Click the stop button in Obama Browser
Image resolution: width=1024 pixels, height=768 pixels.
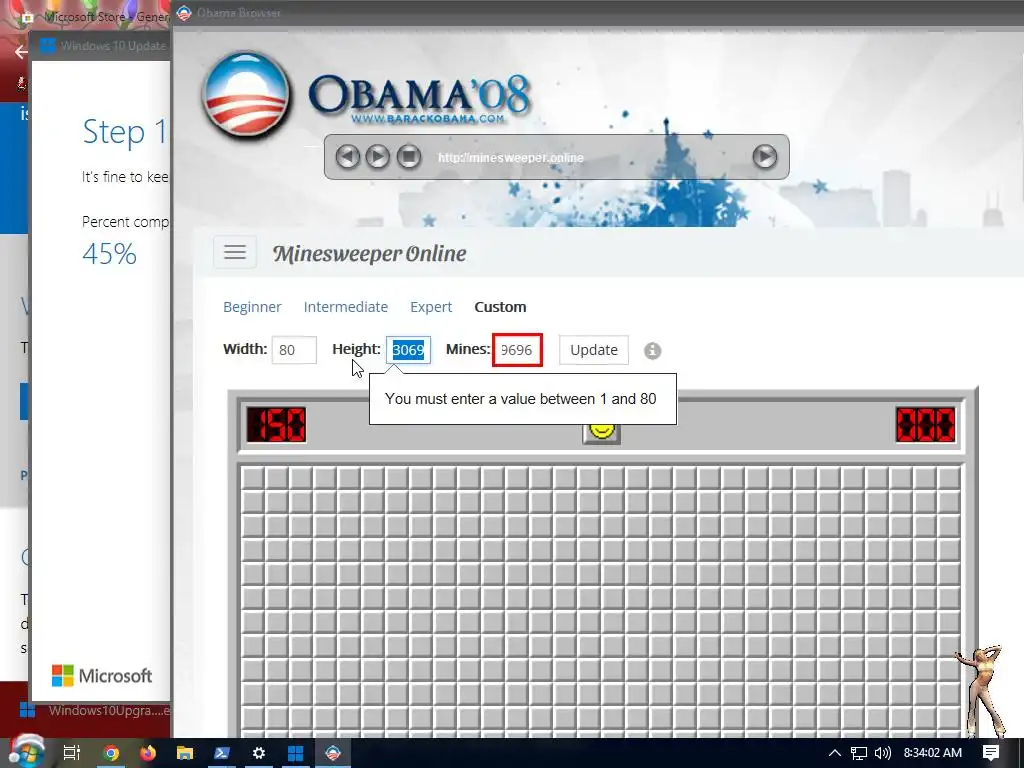point(409,157)
